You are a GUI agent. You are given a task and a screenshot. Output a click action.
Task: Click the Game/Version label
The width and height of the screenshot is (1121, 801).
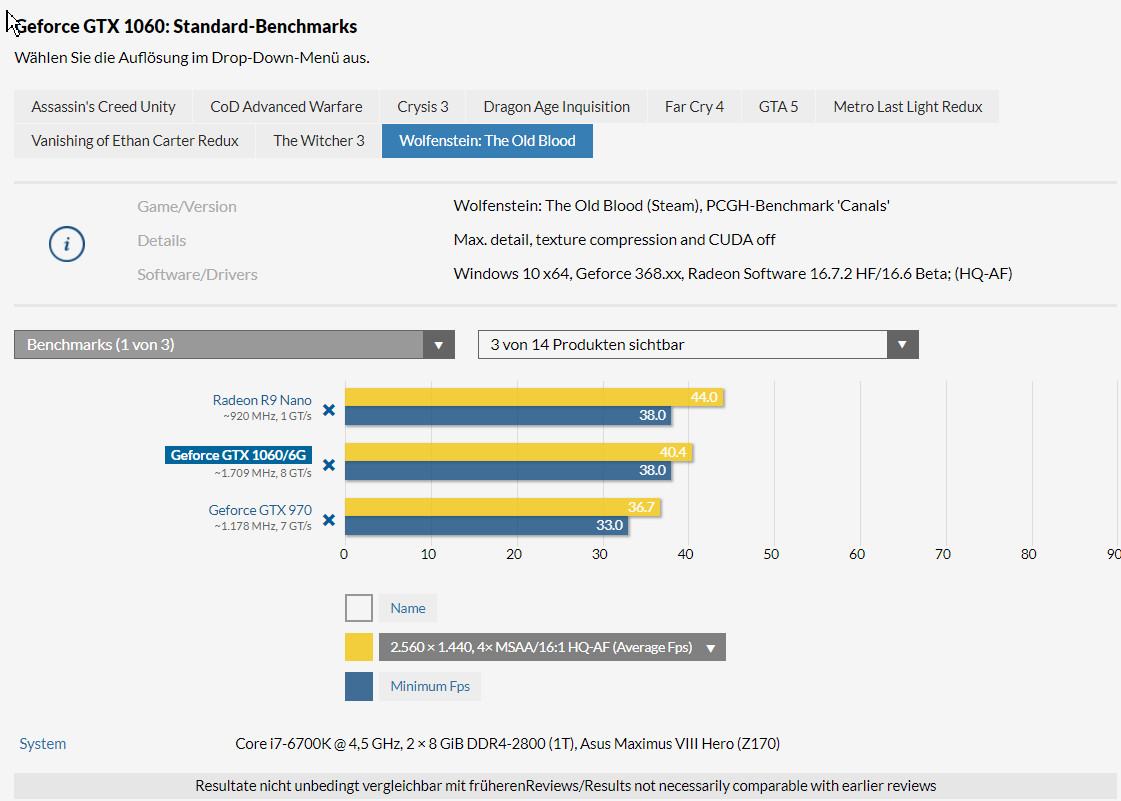click(x=187, y=207)
